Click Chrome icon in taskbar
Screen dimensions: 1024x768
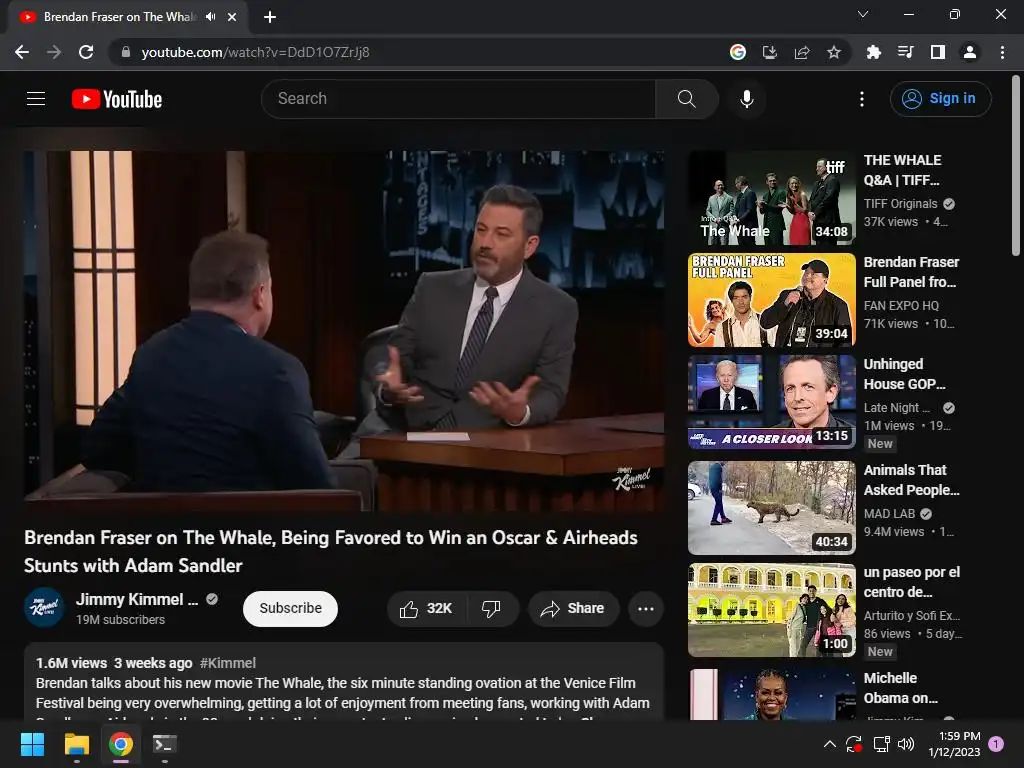point(121,744)
